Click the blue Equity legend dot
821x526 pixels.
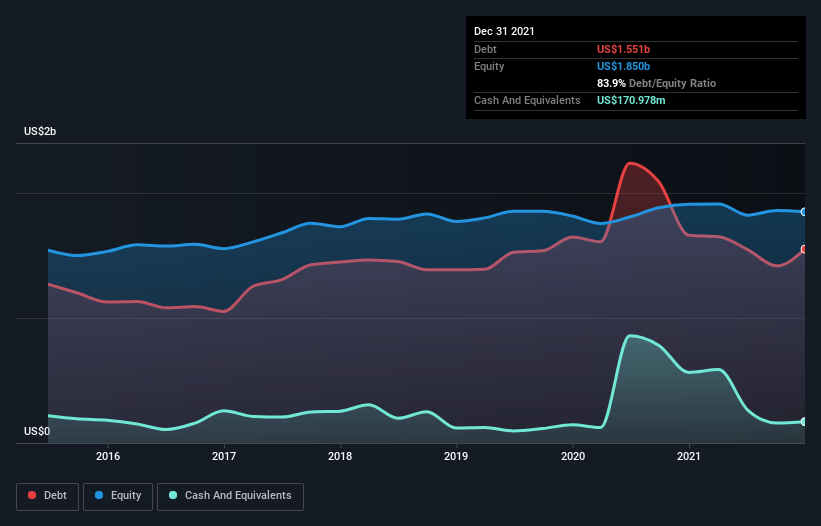pyautogui.click(x=99, y=495)
